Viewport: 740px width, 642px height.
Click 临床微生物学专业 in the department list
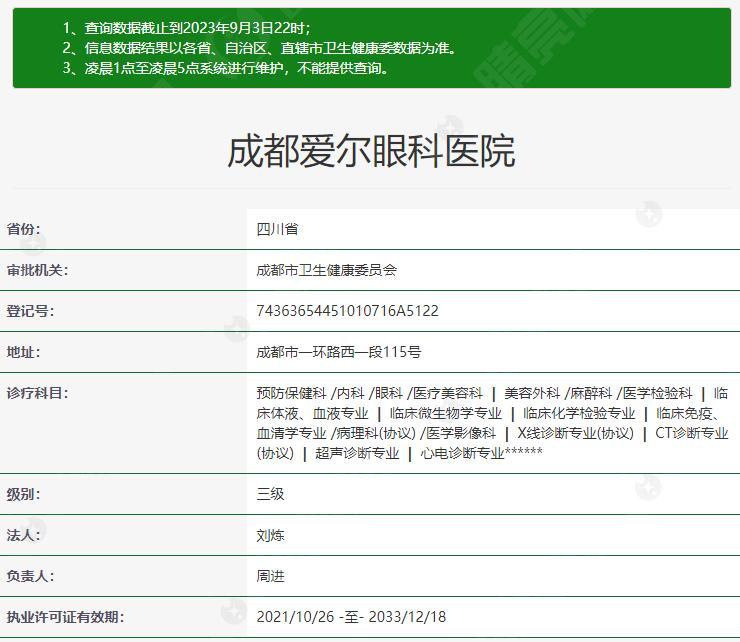coord(446,414)
